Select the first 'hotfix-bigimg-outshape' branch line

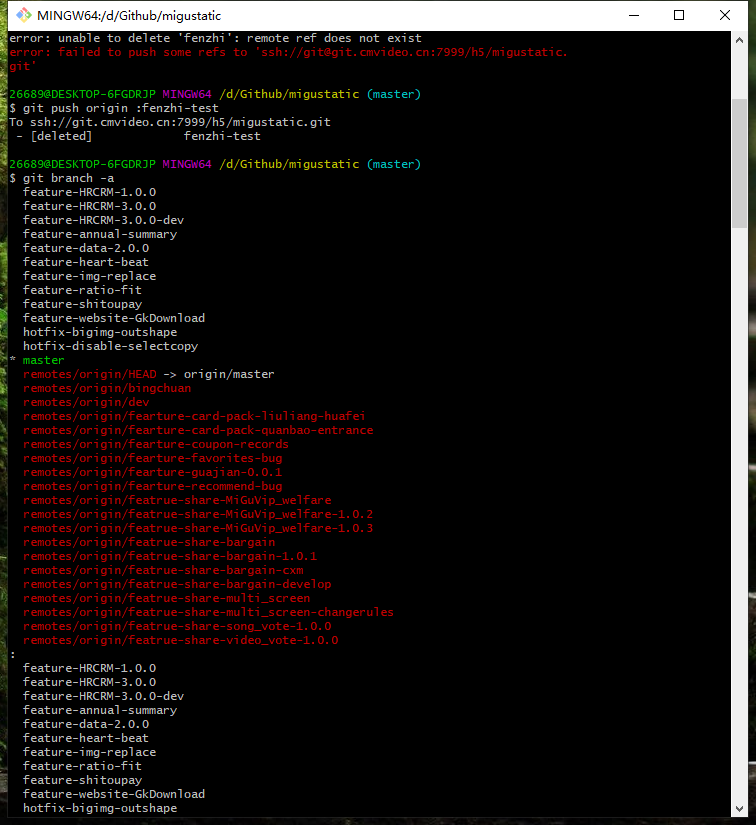coord(100,332)
